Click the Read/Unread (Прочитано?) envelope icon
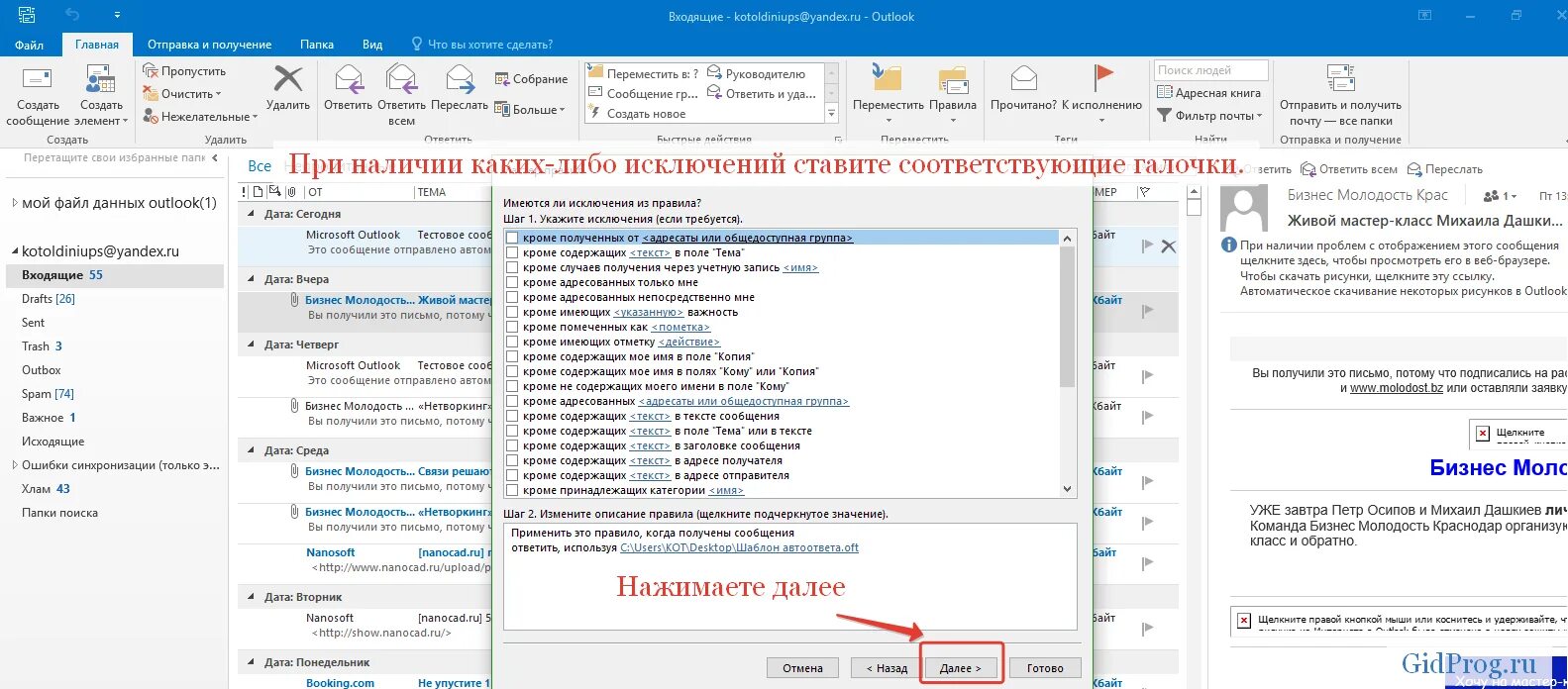 tap(1024, 78)
